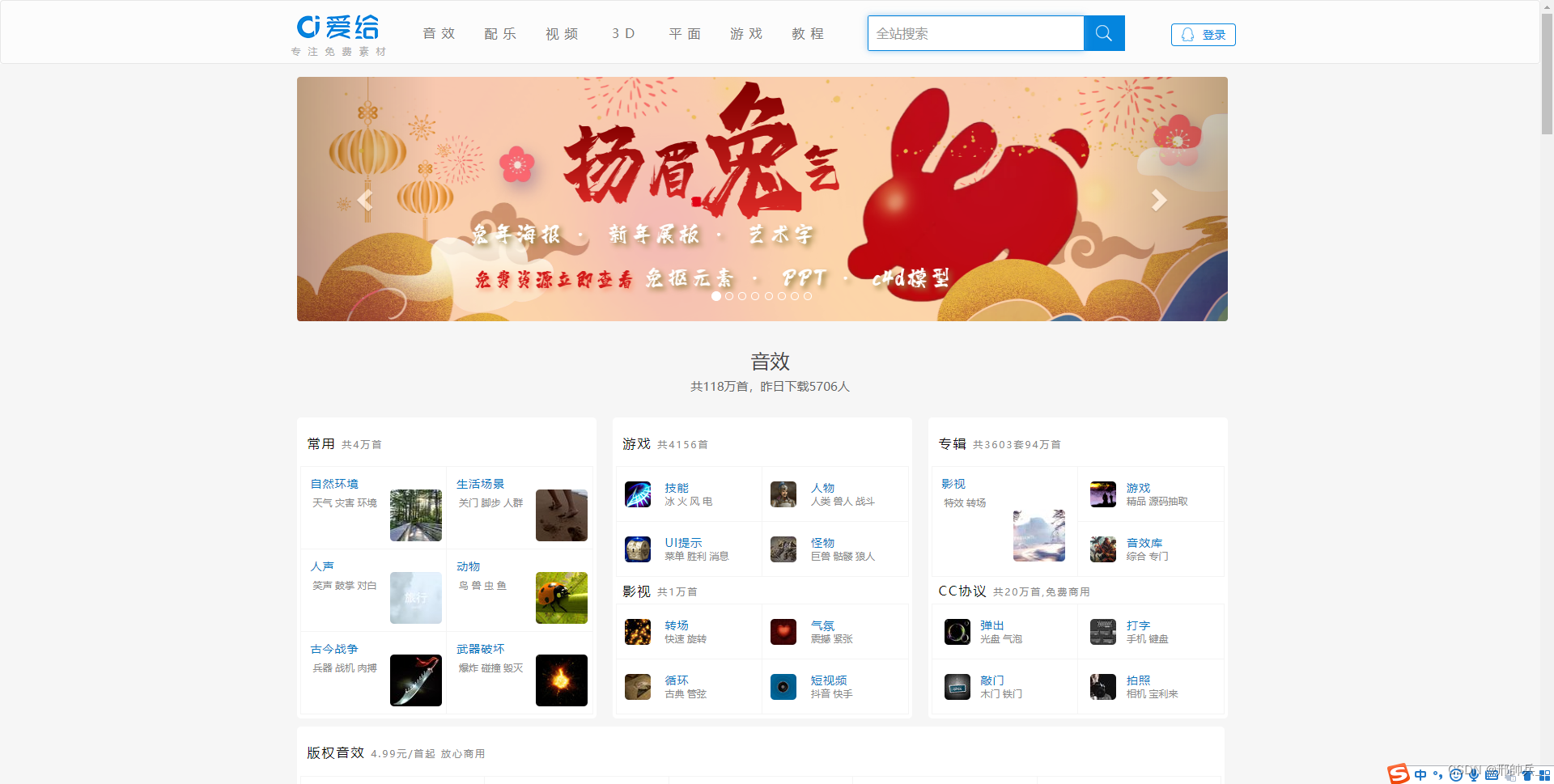Click the UI提示 menu-sound icon
Viewport: 1554px width, 784px height.
coord(638,549)
